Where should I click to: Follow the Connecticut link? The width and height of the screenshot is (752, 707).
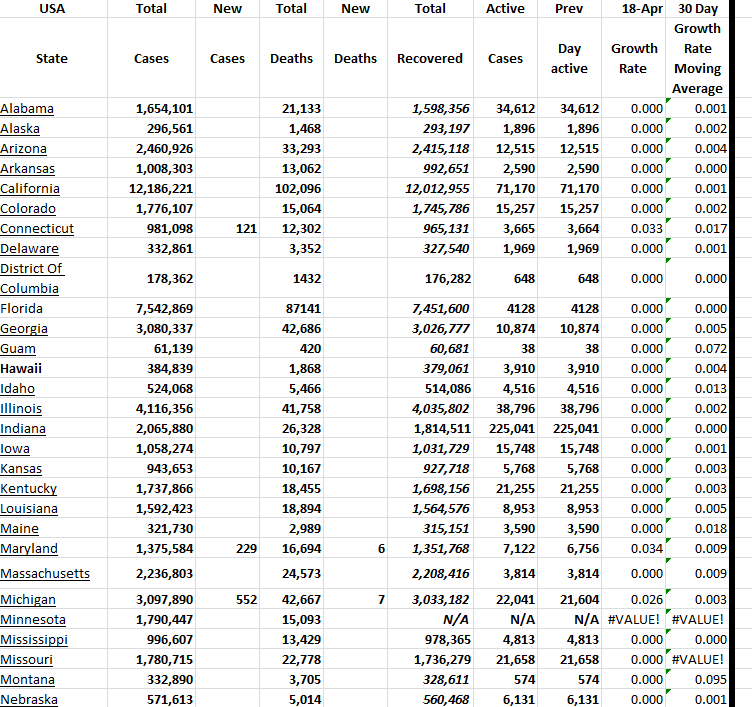(x=37, y=229)
